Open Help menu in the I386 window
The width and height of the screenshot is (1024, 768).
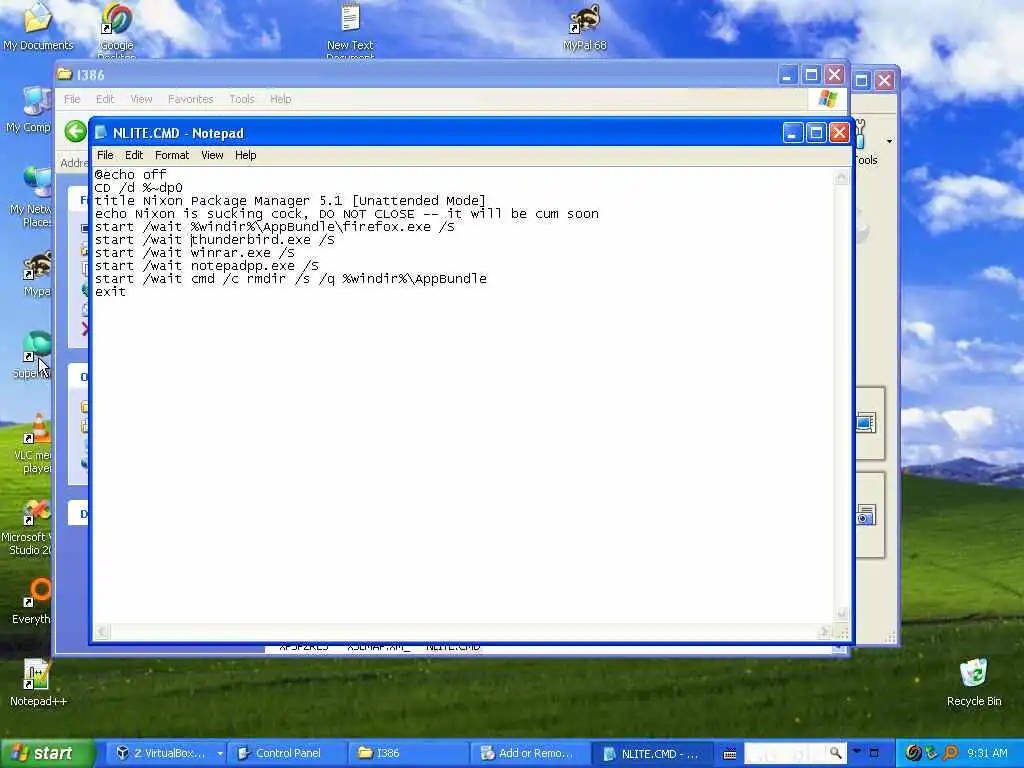coord(281,99)
